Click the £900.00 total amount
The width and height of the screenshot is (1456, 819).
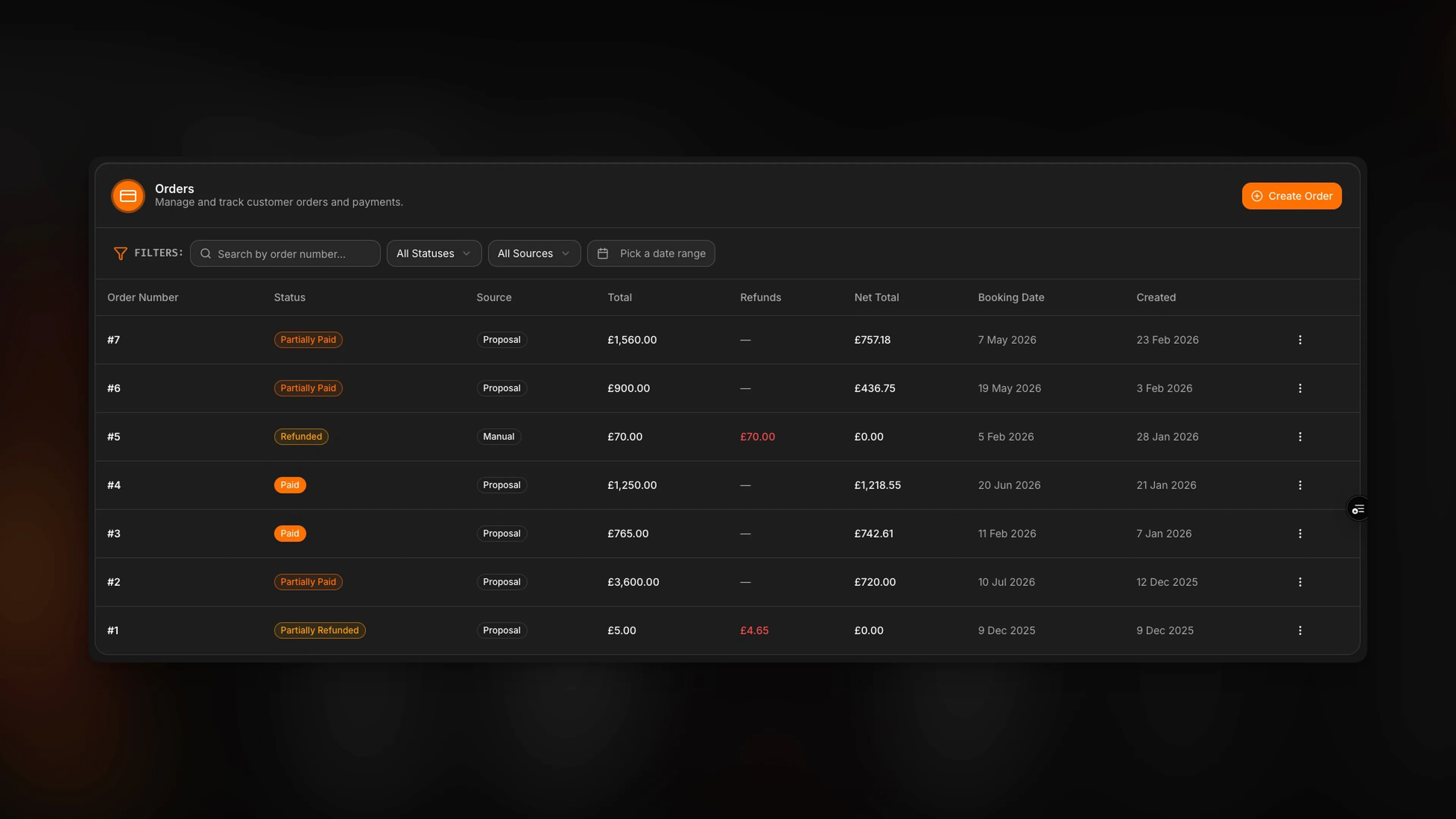pos(629,388)
